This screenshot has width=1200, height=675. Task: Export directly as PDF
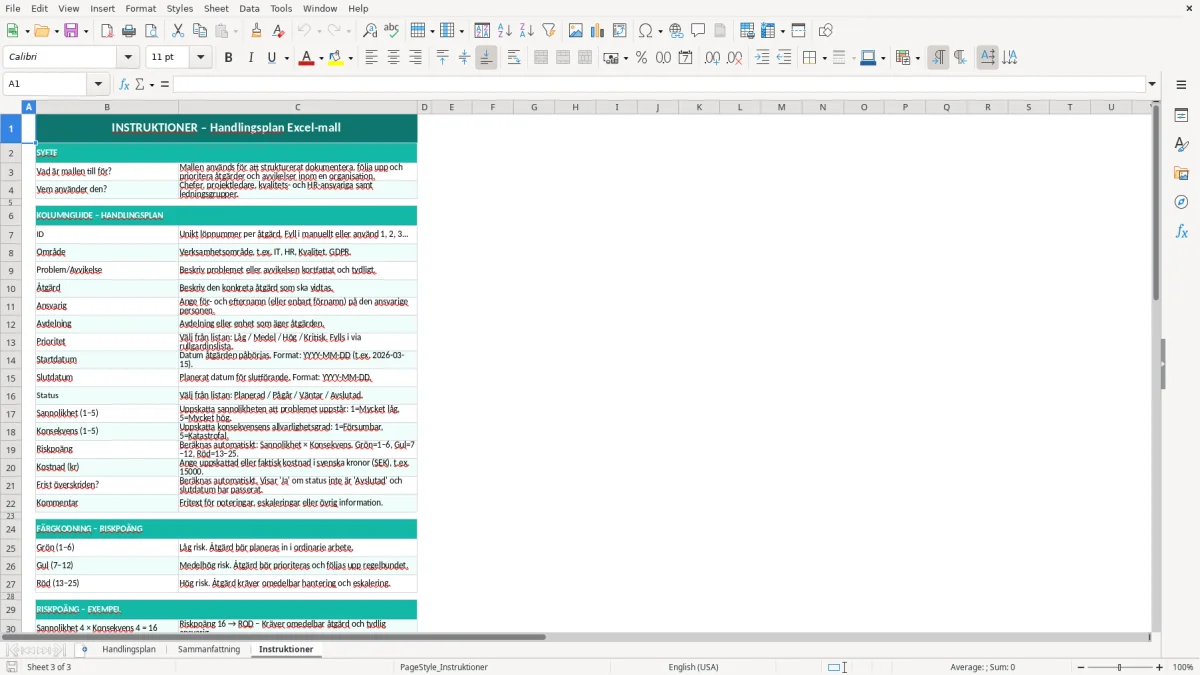107,31
